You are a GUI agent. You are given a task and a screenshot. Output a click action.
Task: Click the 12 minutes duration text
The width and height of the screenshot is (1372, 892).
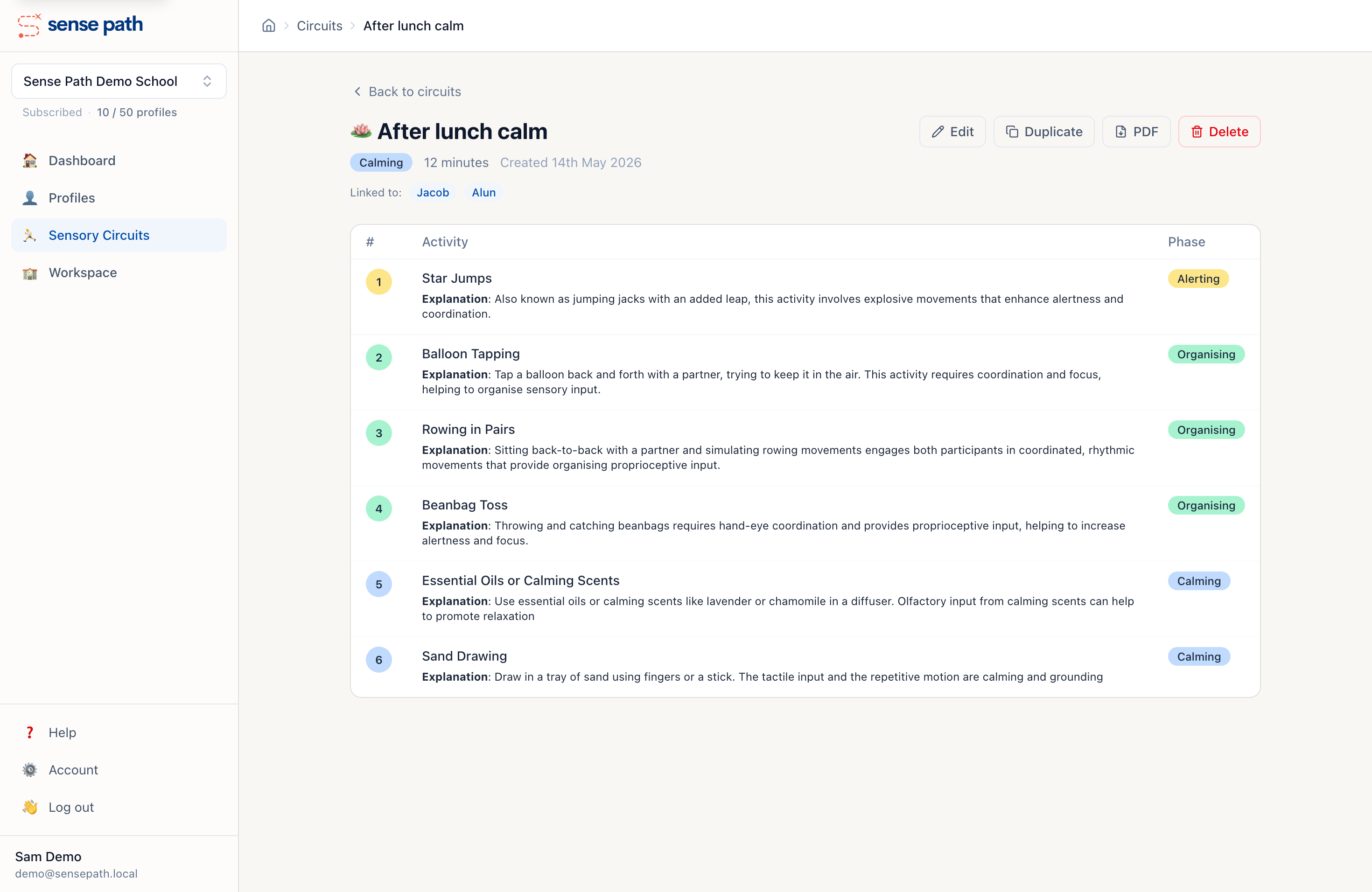(456, 162)
